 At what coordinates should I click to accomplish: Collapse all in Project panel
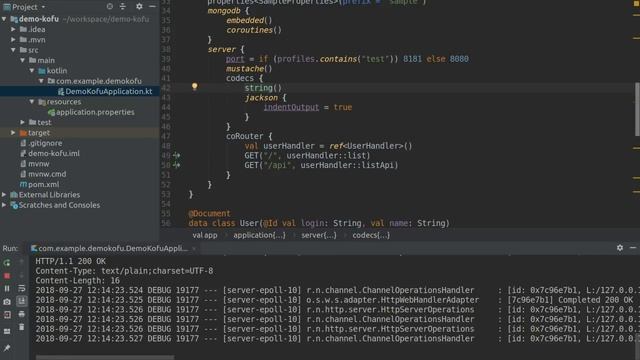123,7
